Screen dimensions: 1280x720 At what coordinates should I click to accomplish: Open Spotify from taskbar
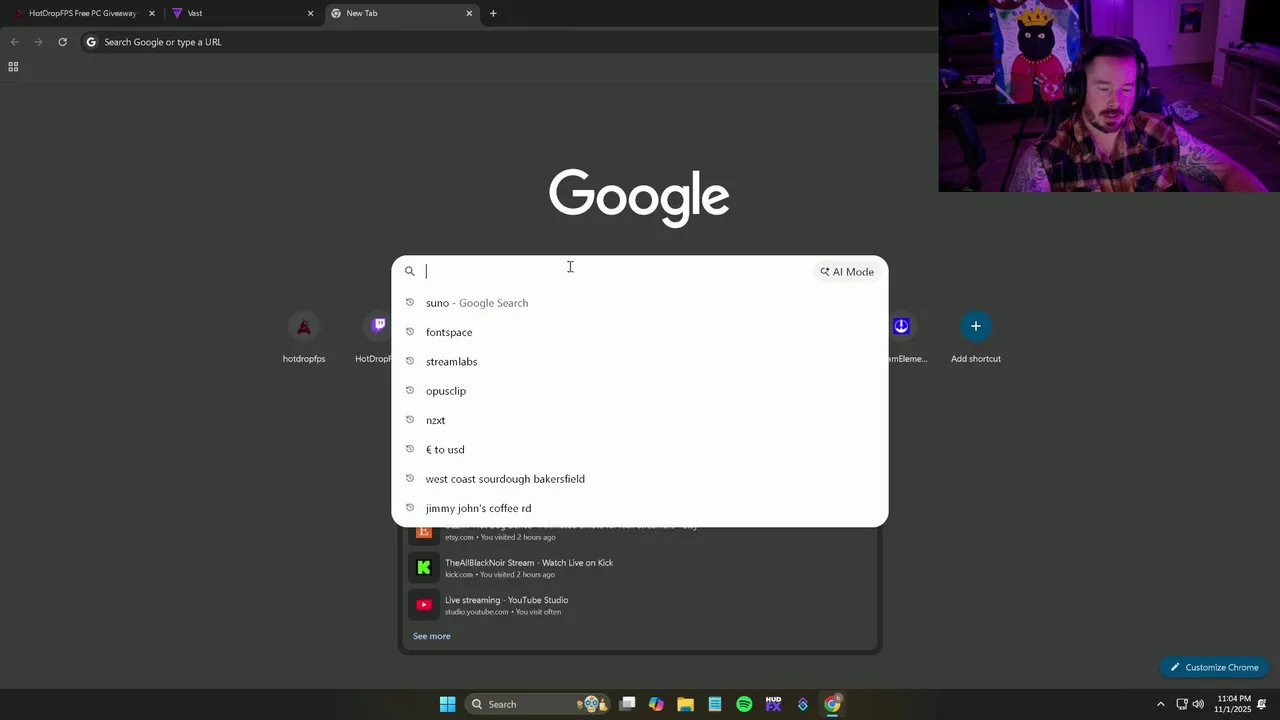[x=744, y=704]
